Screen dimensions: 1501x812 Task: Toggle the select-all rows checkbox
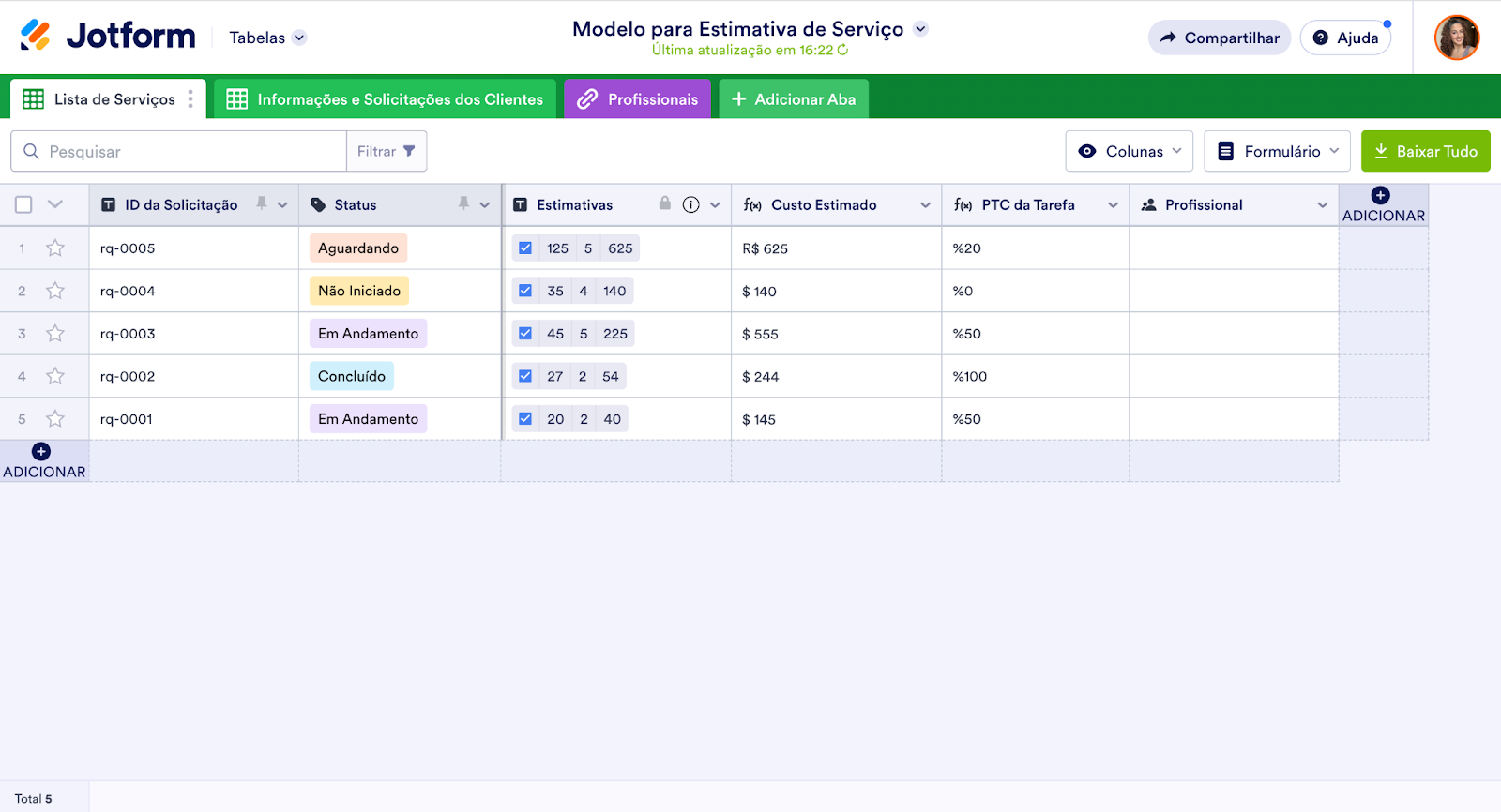tap(23, 204)
